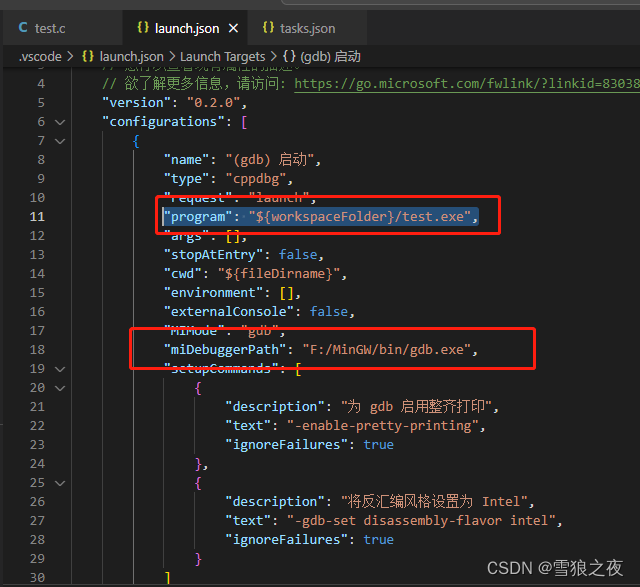
Task: Close the launch.json tab
Action: 233,29
